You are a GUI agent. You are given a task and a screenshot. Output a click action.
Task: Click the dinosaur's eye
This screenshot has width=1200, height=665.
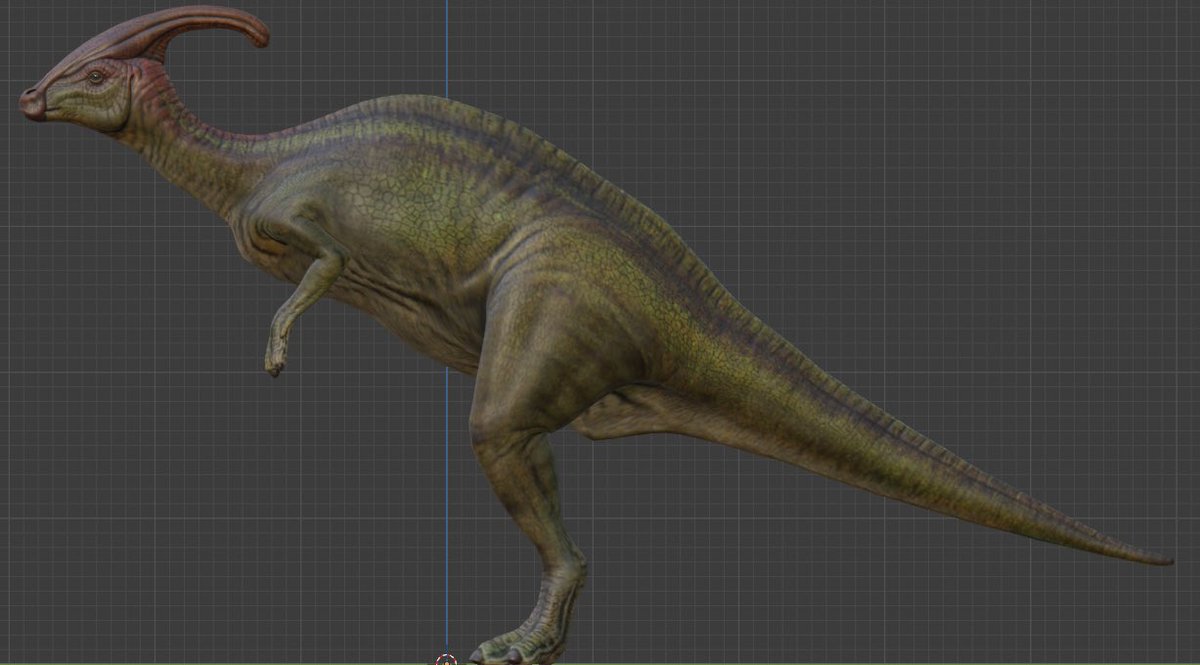point(95,78)
